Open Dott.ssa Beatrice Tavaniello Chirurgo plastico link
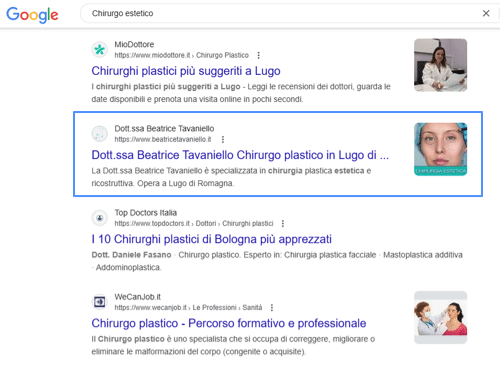The height and width of the screenshot is (378, 500). pyautogui.click(x=240, y=155)
